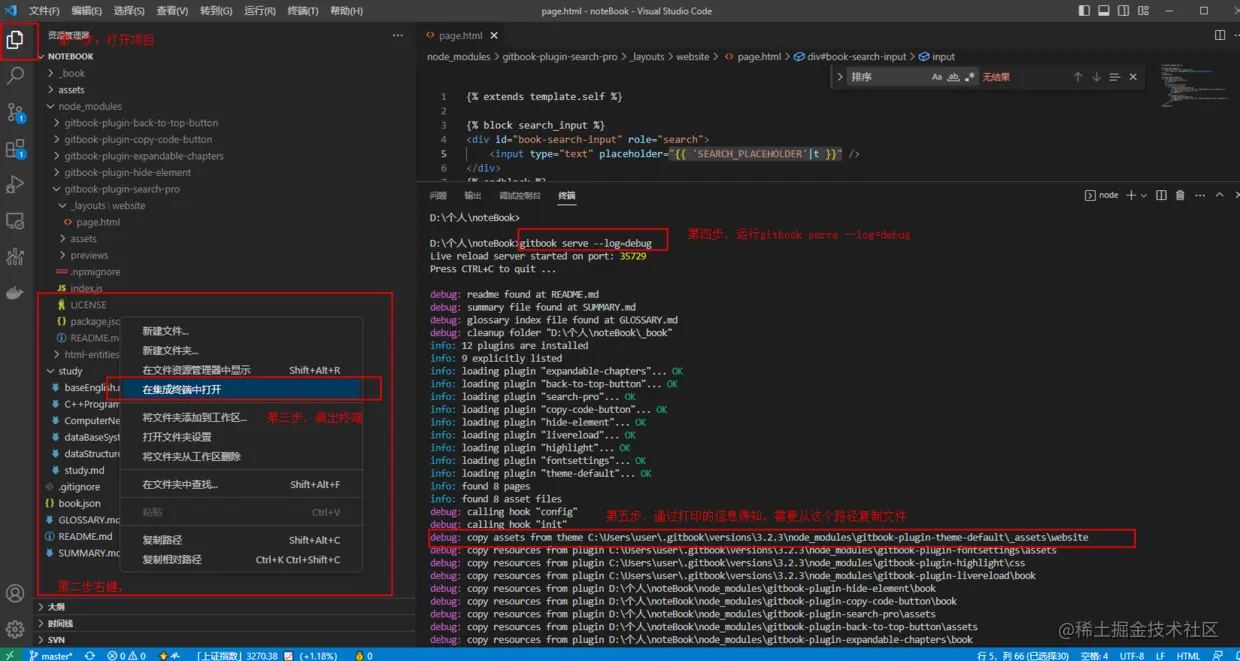Viewport: 1240px width, 661px height.
Task: Split the terminal
Action: [x=1162, y=195]
